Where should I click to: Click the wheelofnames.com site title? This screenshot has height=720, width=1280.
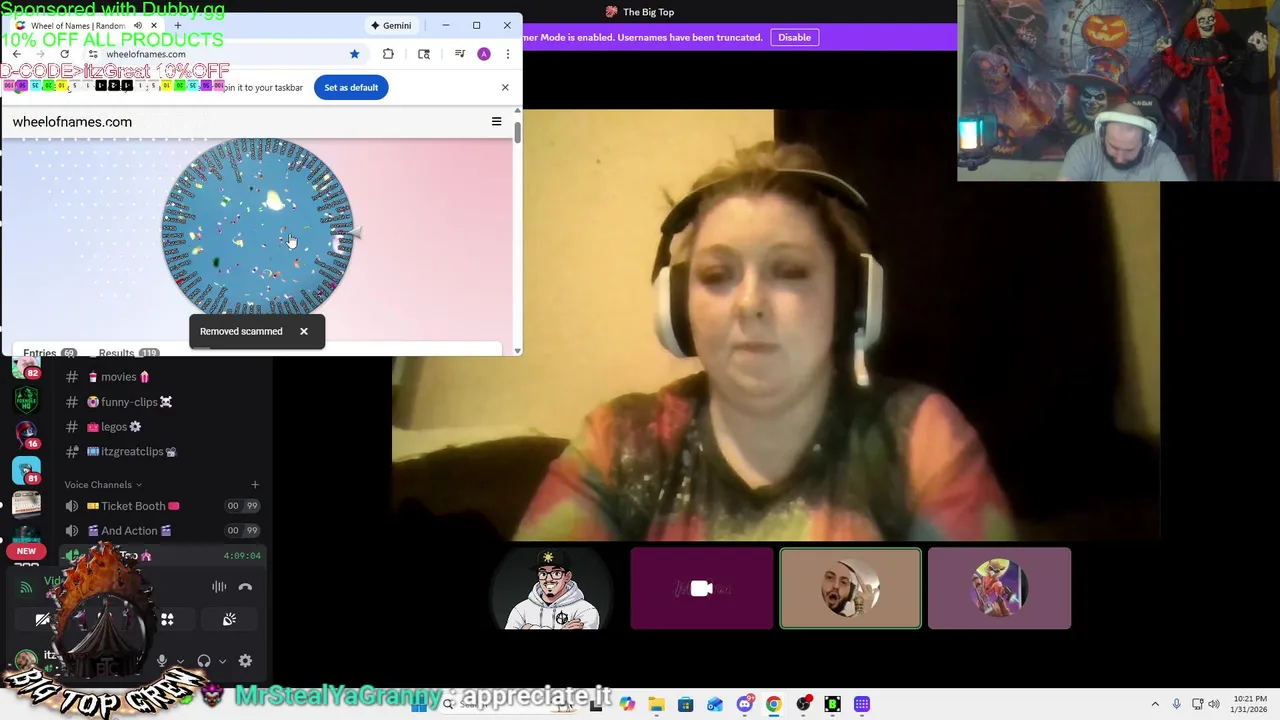point(72,122)
